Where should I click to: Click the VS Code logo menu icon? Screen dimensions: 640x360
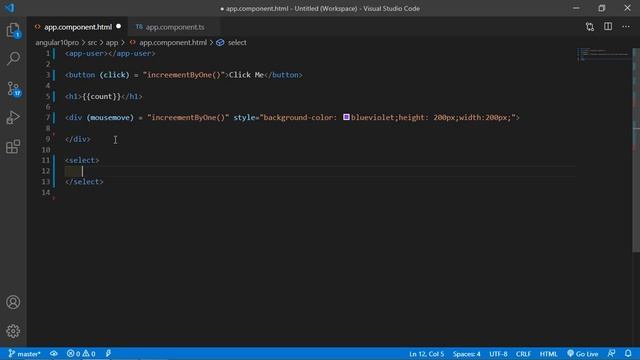point(9,8)
